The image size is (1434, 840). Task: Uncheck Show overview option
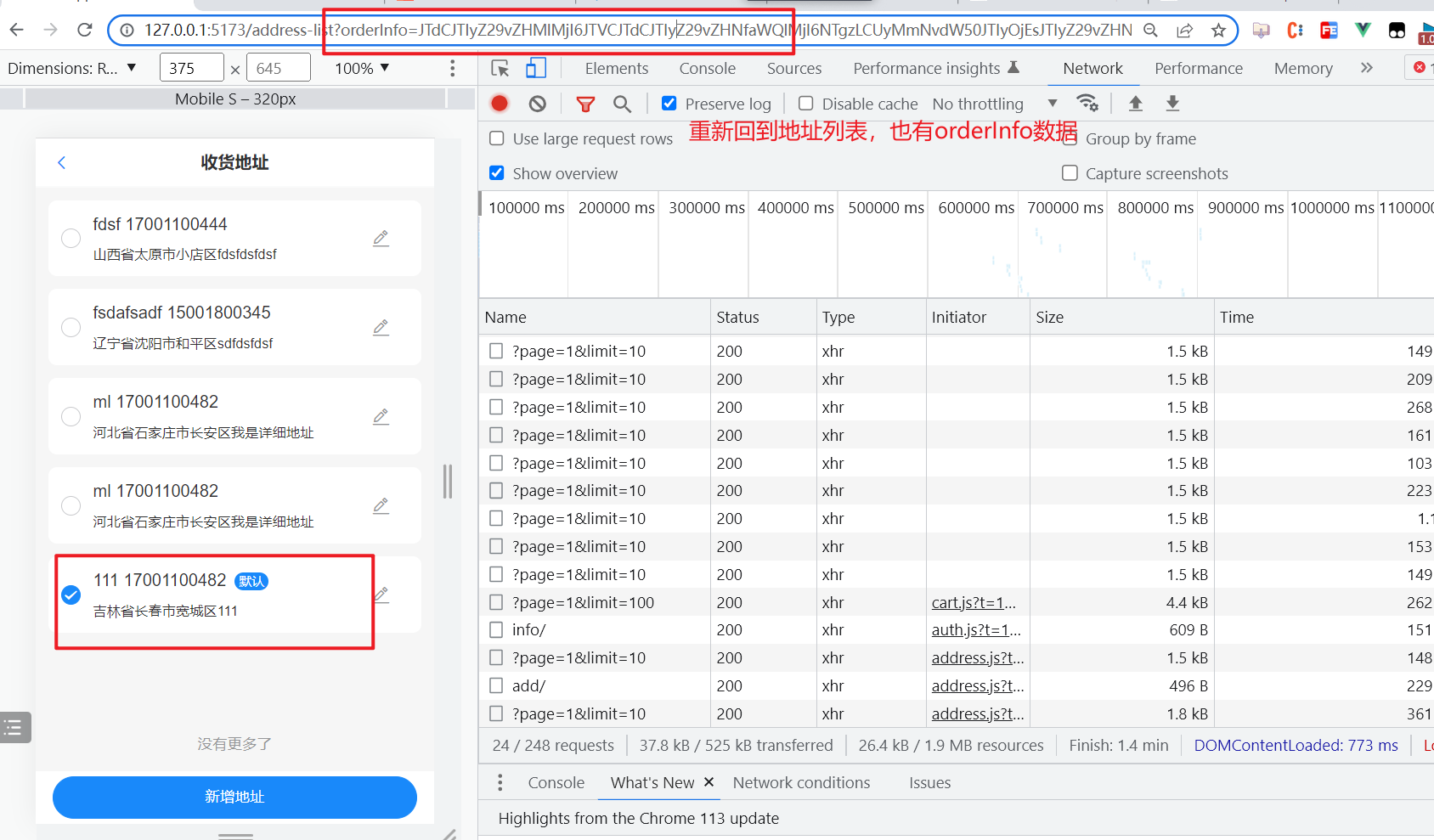click(497, 173)
